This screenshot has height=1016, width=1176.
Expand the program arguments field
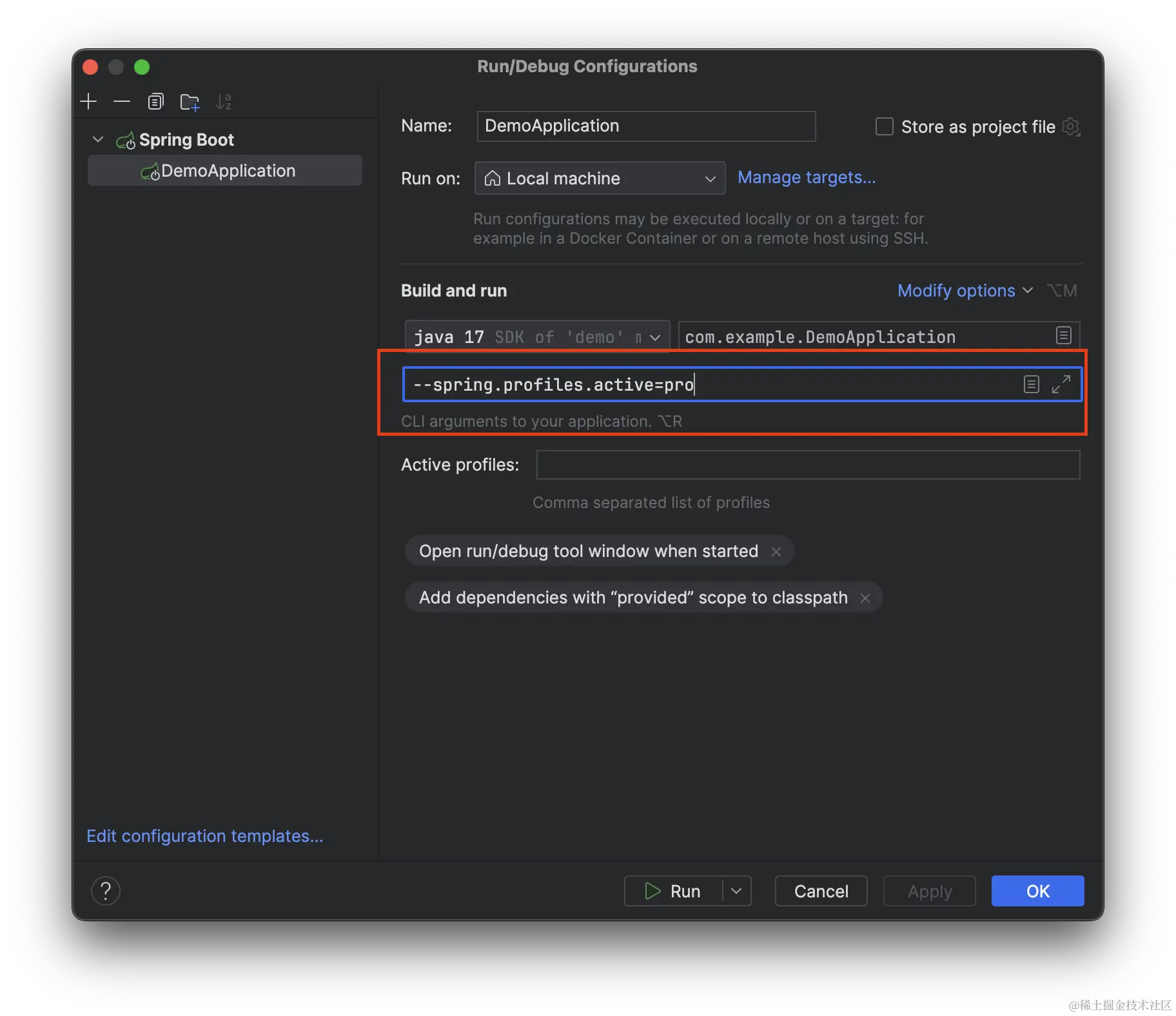(1061, 385)
